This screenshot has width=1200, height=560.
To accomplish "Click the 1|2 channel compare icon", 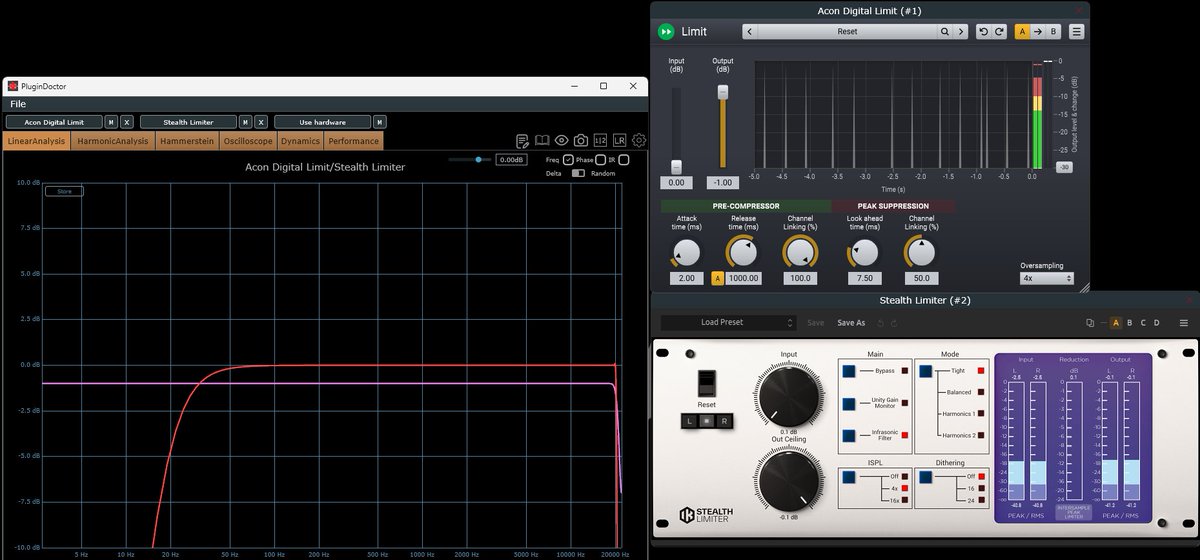I will 600,141.
